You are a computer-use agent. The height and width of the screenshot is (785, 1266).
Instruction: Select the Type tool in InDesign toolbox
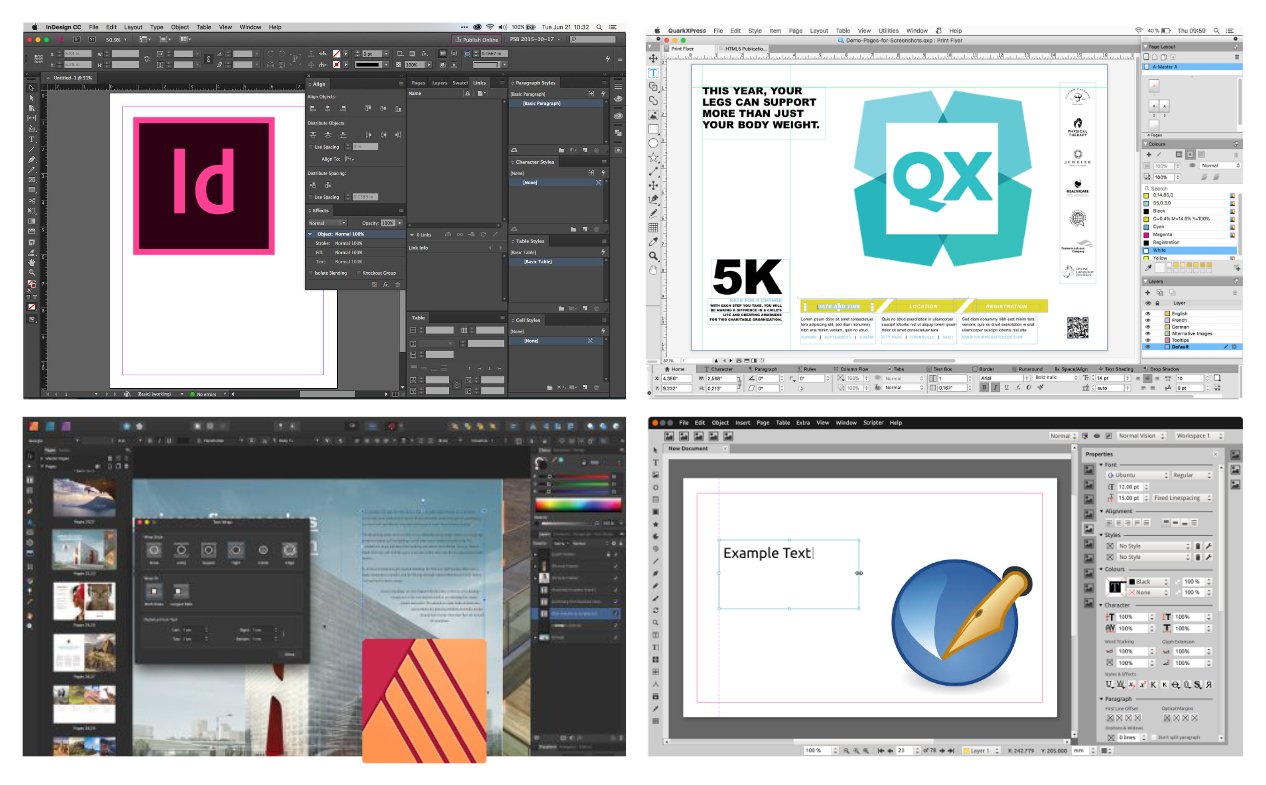click(32, 139)
